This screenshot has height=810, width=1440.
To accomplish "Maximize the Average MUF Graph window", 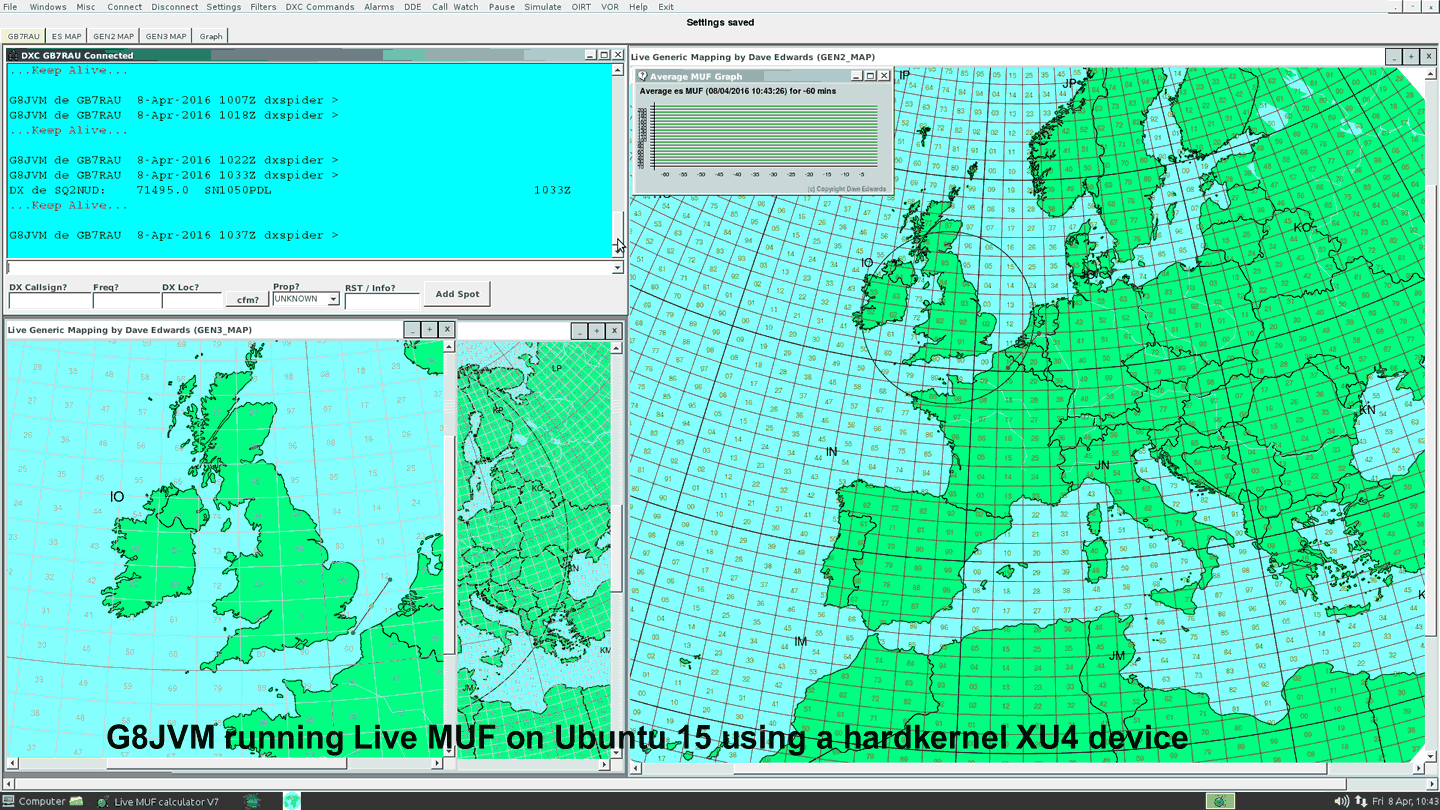I will [x=870, y=76].
